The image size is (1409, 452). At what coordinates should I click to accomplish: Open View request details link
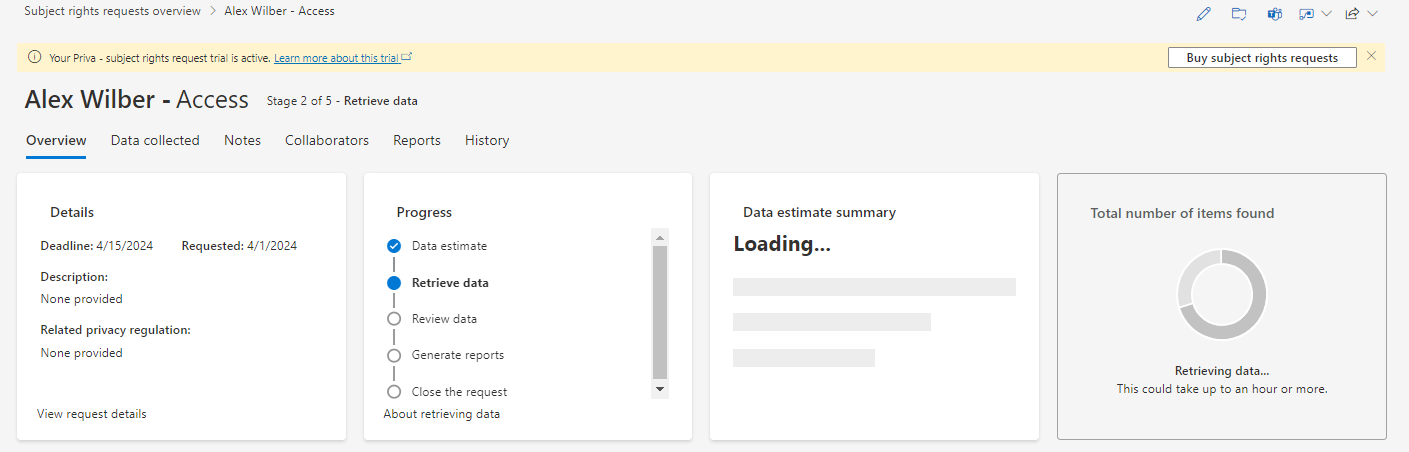pos(92,414)
